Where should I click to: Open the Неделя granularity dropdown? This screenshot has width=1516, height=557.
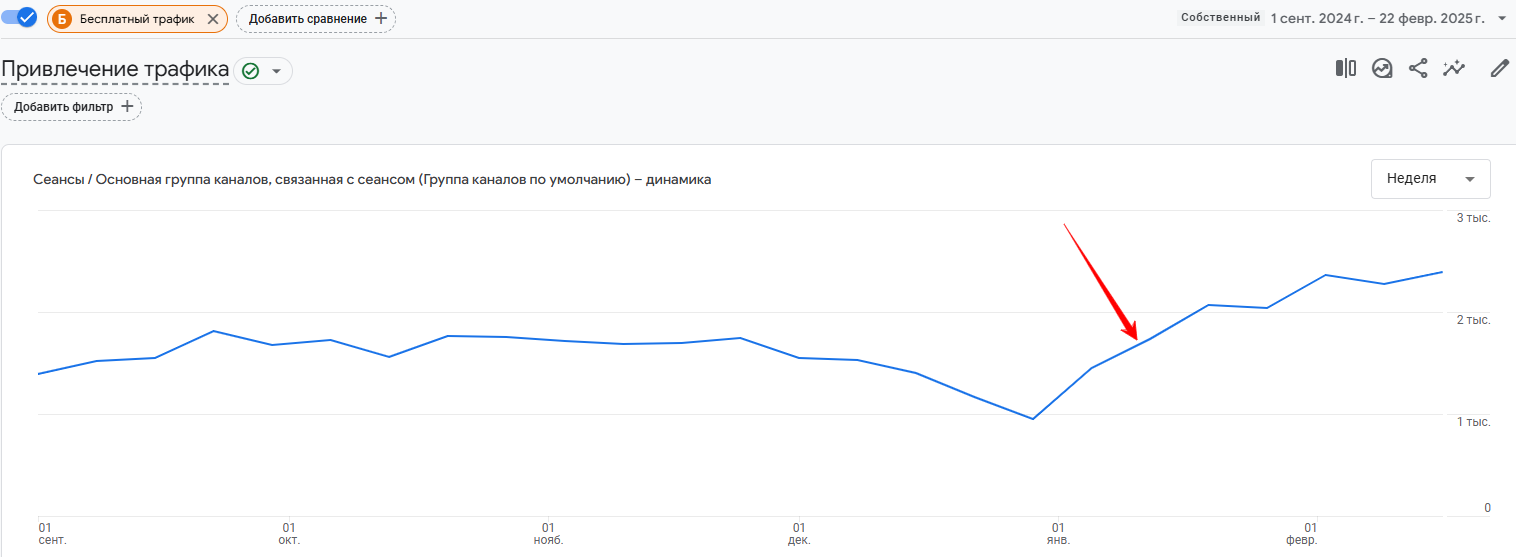coord(1431,179)
